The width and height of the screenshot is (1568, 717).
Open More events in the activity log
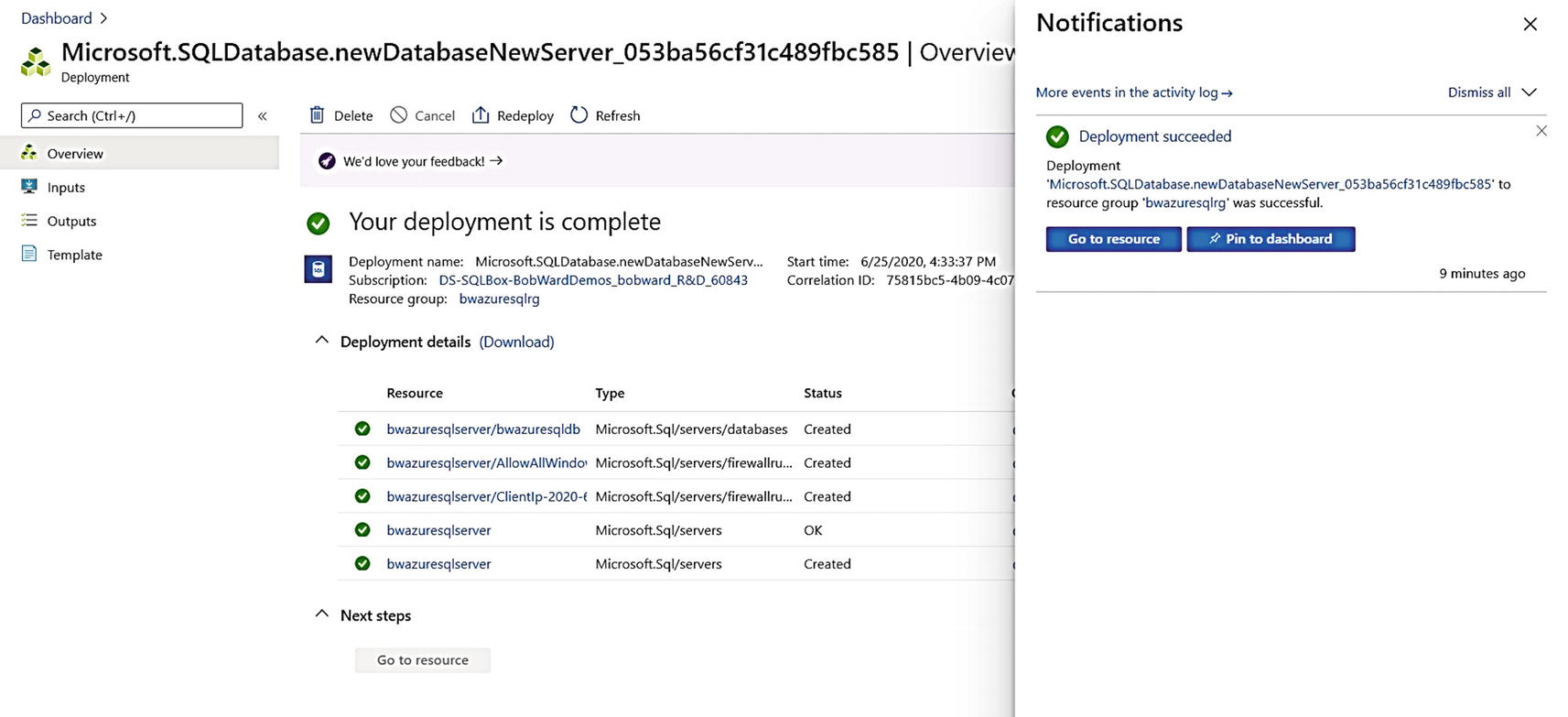1134,92
